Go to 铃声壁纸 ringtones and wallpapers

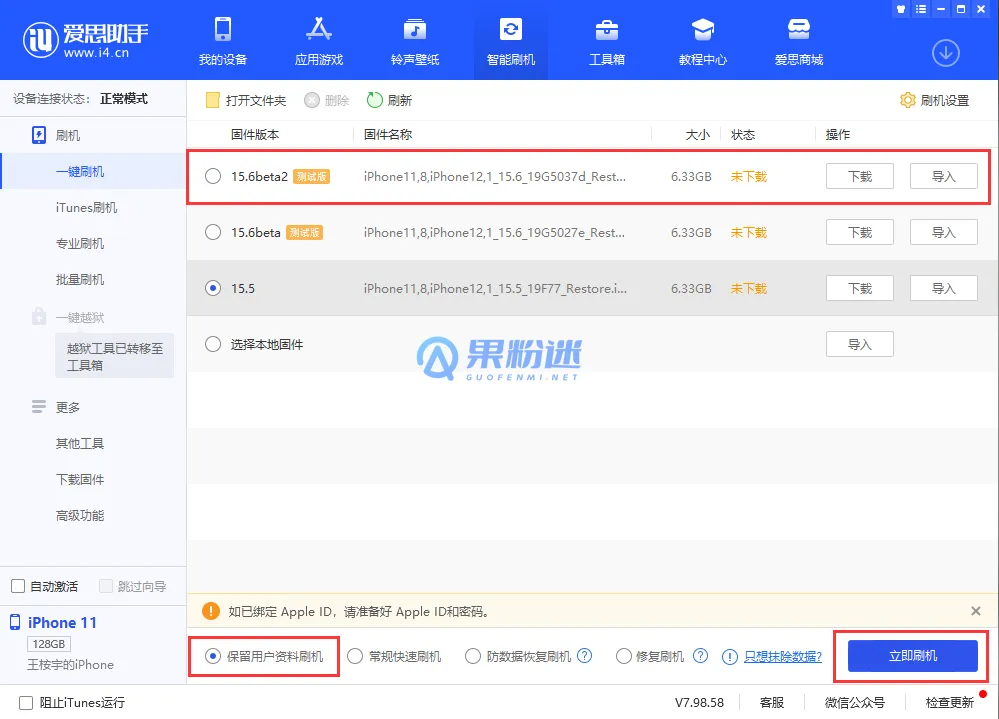coord(414,29)
